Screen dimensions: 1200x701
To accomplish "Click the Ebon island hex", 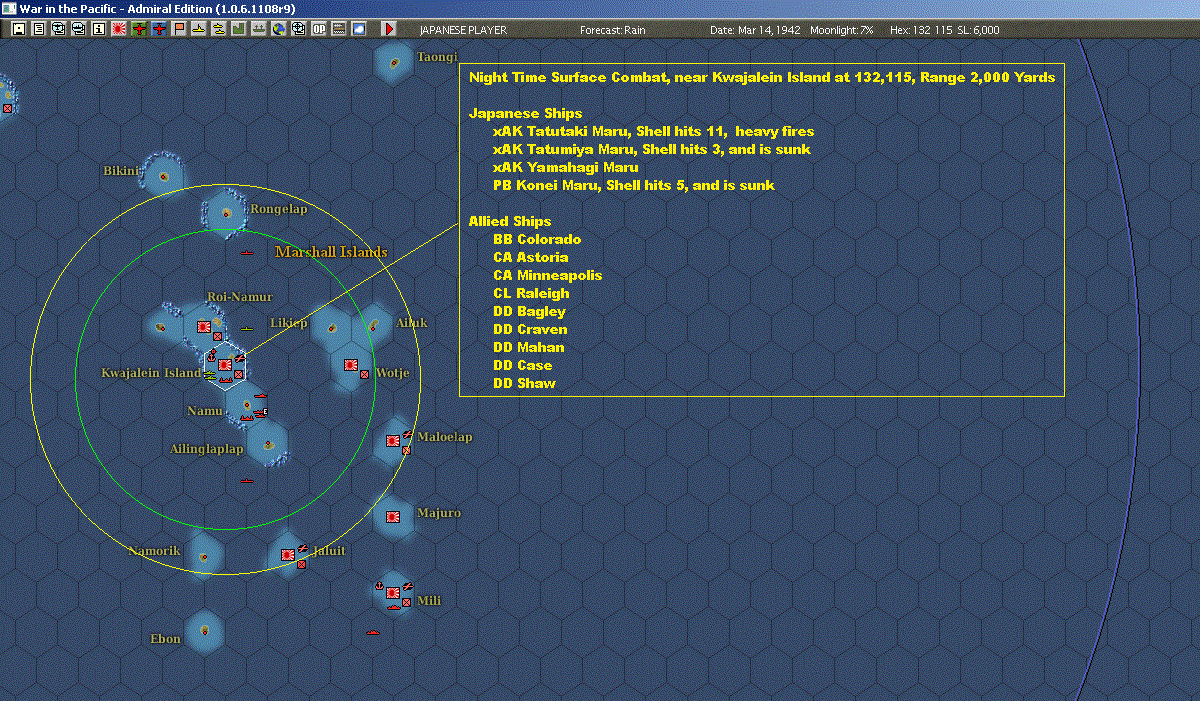I will pos(204,630).
